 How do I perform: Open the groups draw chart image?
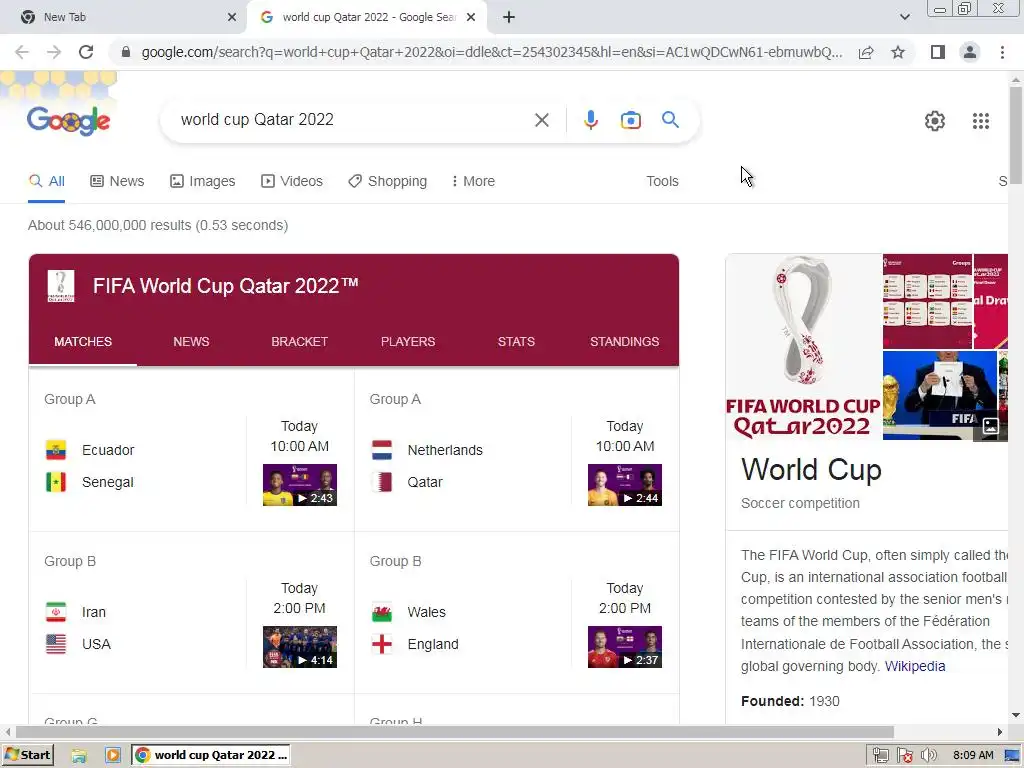(927, 301)
